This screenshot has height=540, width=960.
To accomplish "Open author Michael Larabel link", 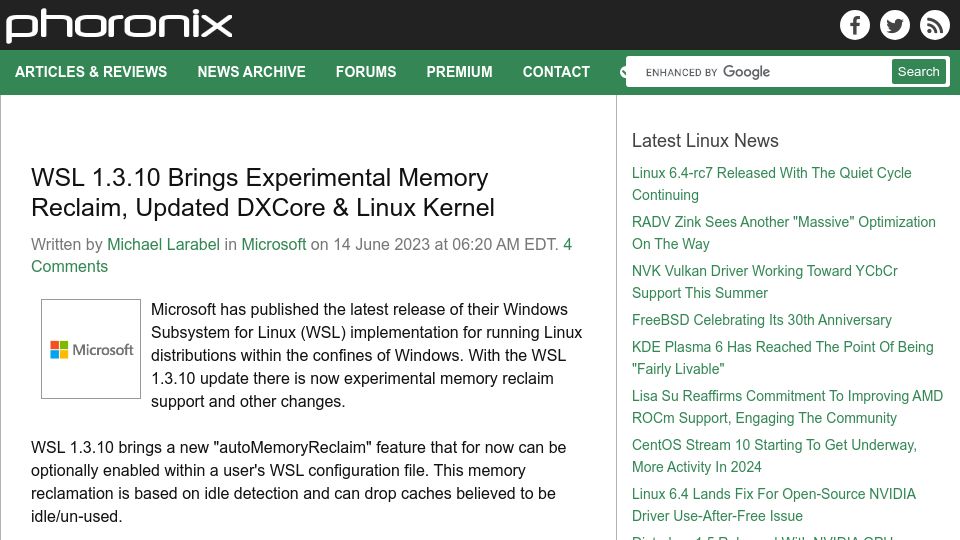I will (x=163, y=244).
